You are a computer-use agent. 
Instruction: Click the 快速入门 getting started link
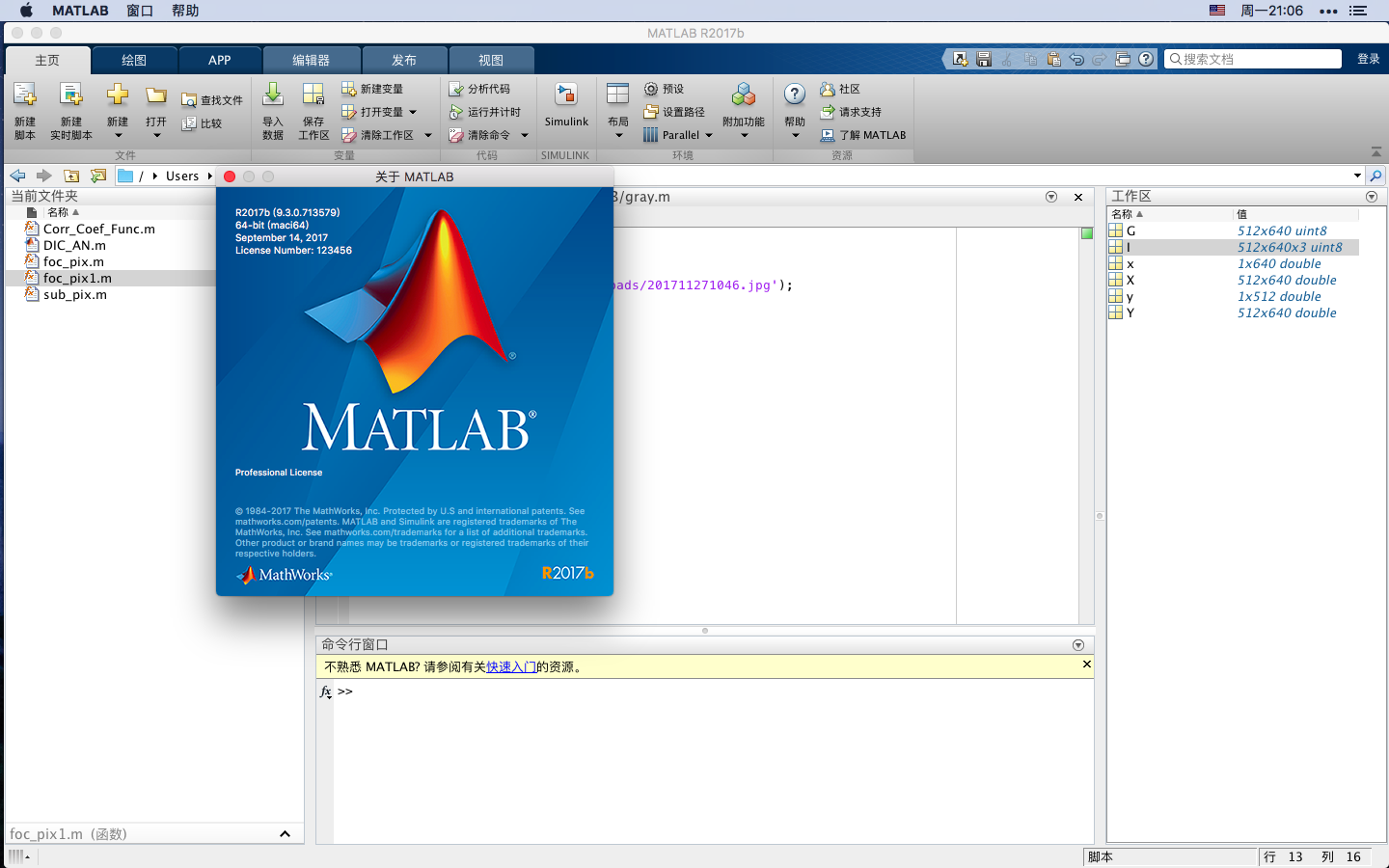[511, 666]
